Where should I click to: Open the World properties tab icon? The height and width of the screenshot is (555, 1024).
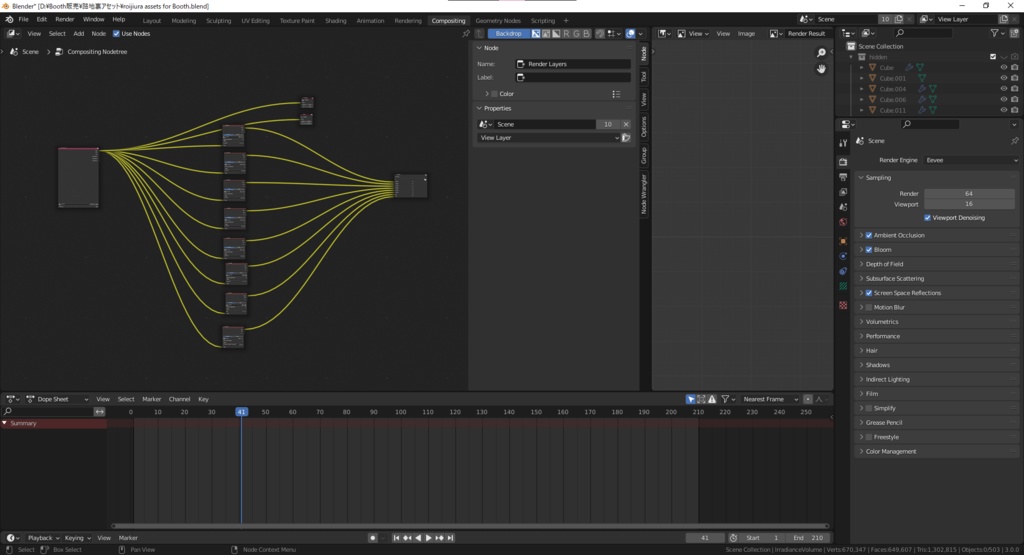[x=843, y=222]
